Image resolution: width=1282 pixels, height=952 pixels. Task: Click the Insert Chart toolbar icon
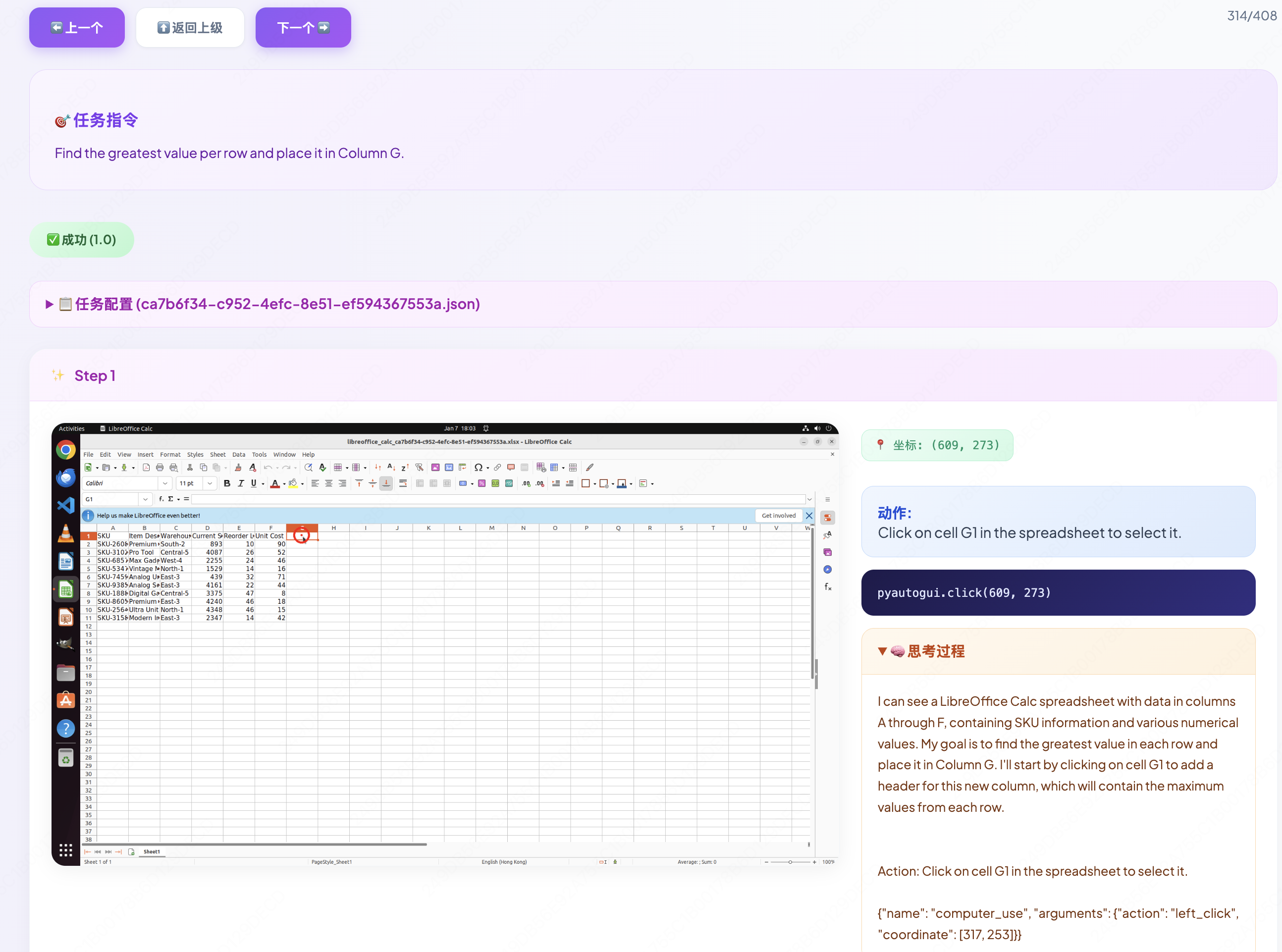click(x=449, y=468)
